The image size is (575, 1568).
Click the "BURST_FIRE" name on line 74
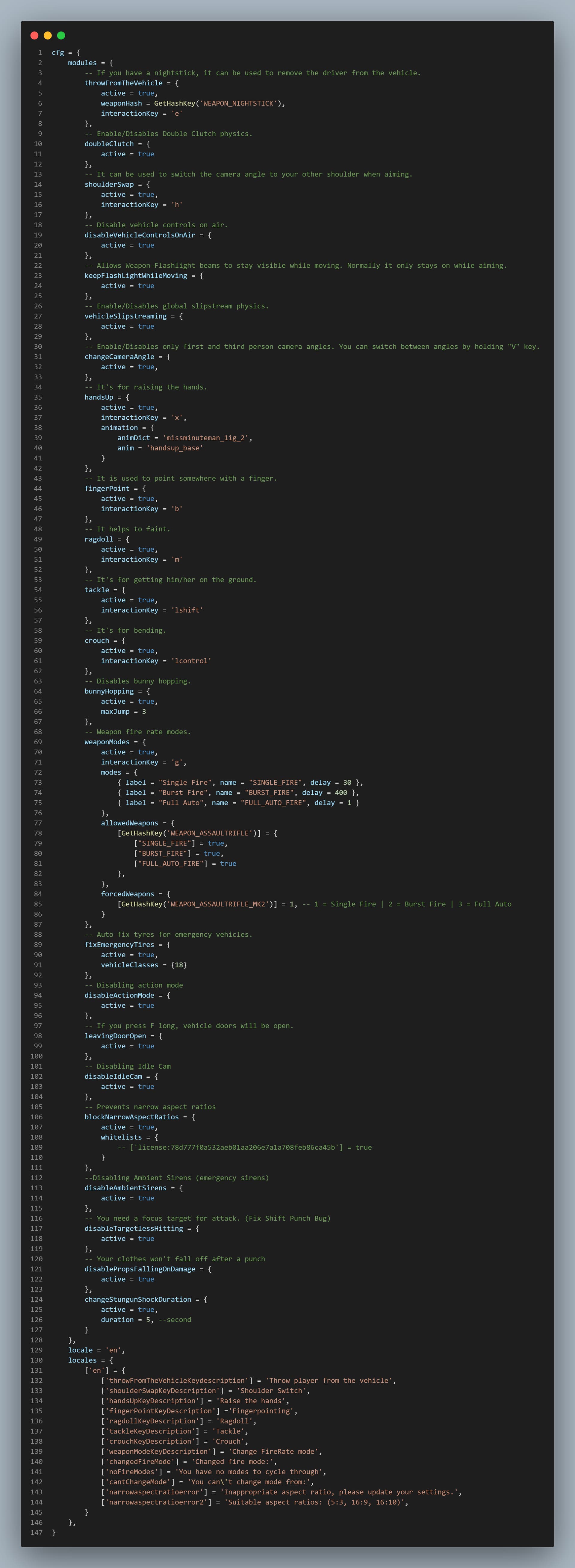pos(269,793)
